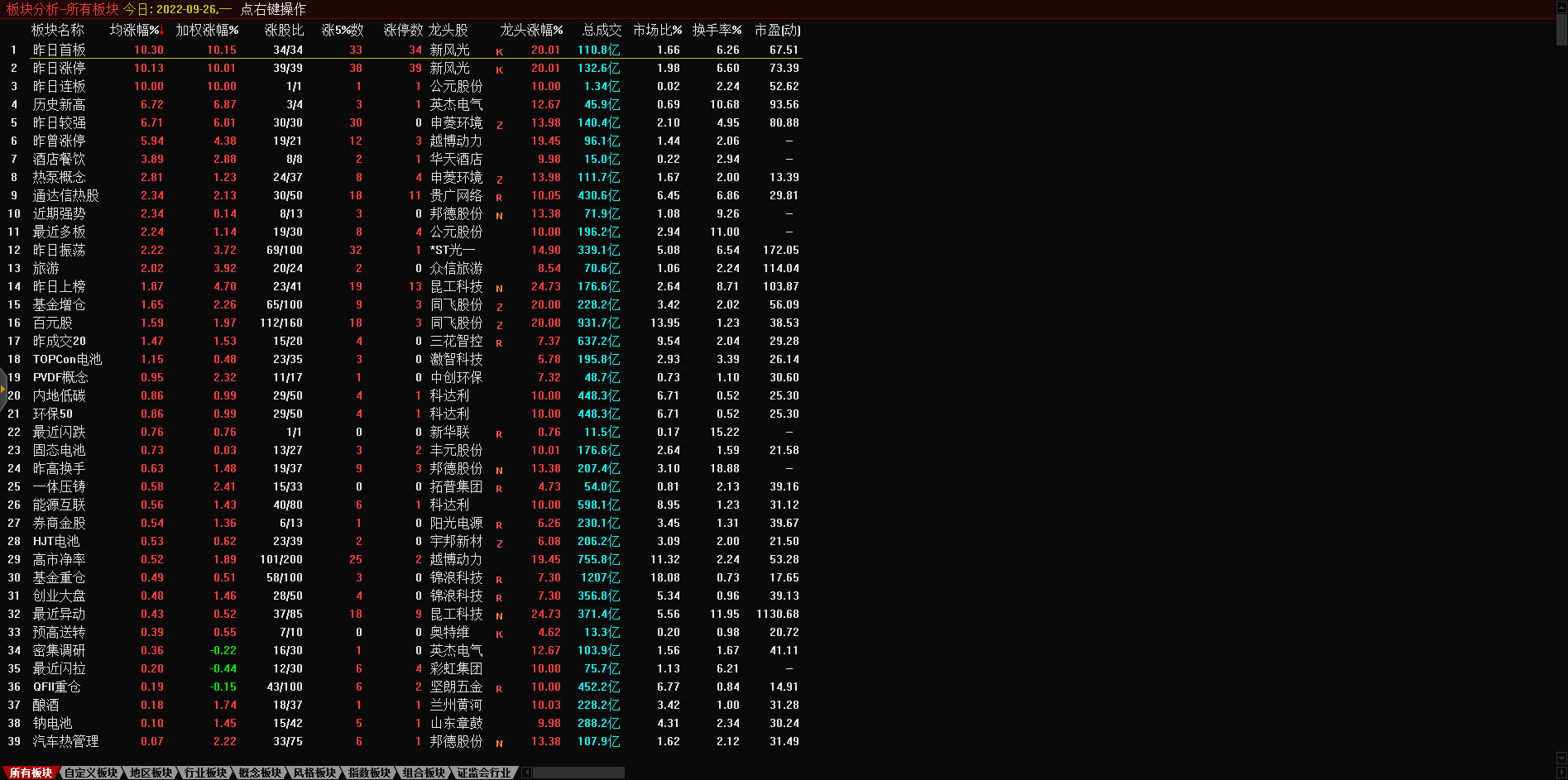
Task: Sort by the 总成交 column header
Action: [602, 31]
